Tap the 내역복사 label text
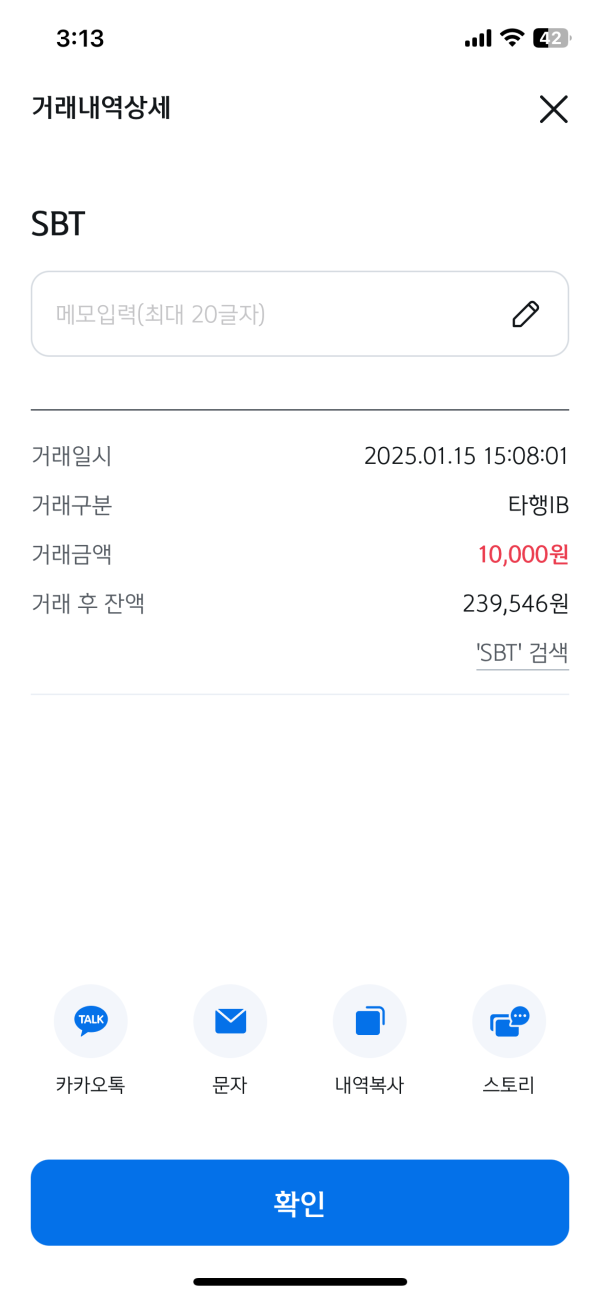Screen dimensions: 600x1298 click(369, 1085)
